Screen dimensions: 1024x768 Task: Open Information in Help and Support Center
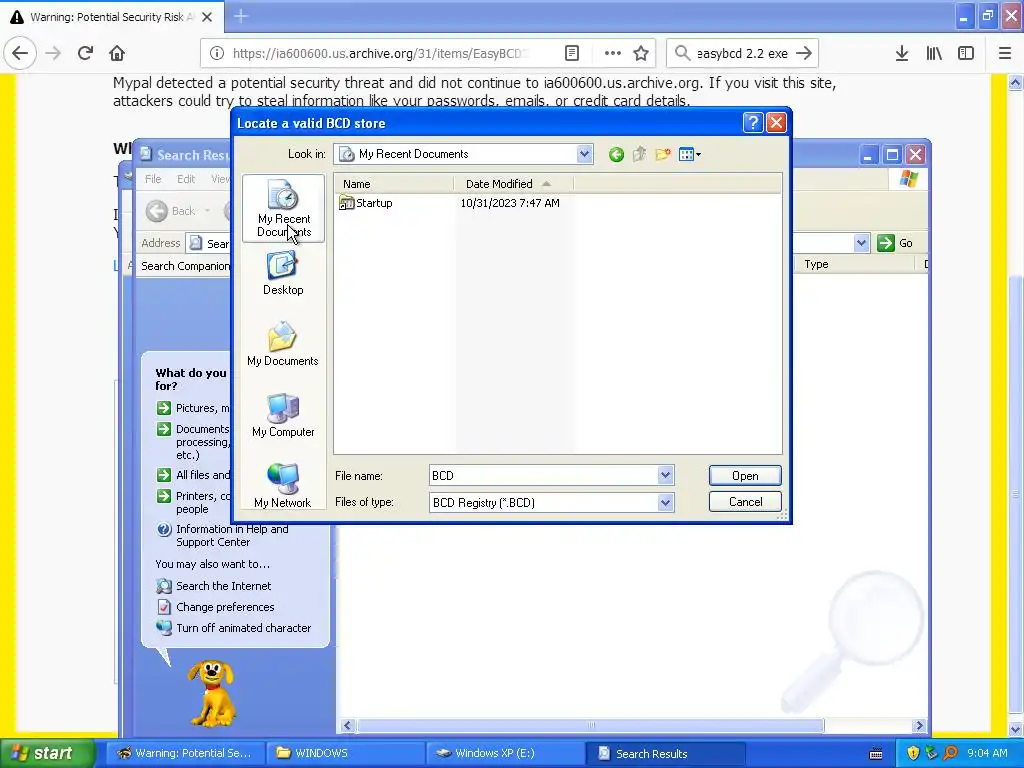point(223,536)
